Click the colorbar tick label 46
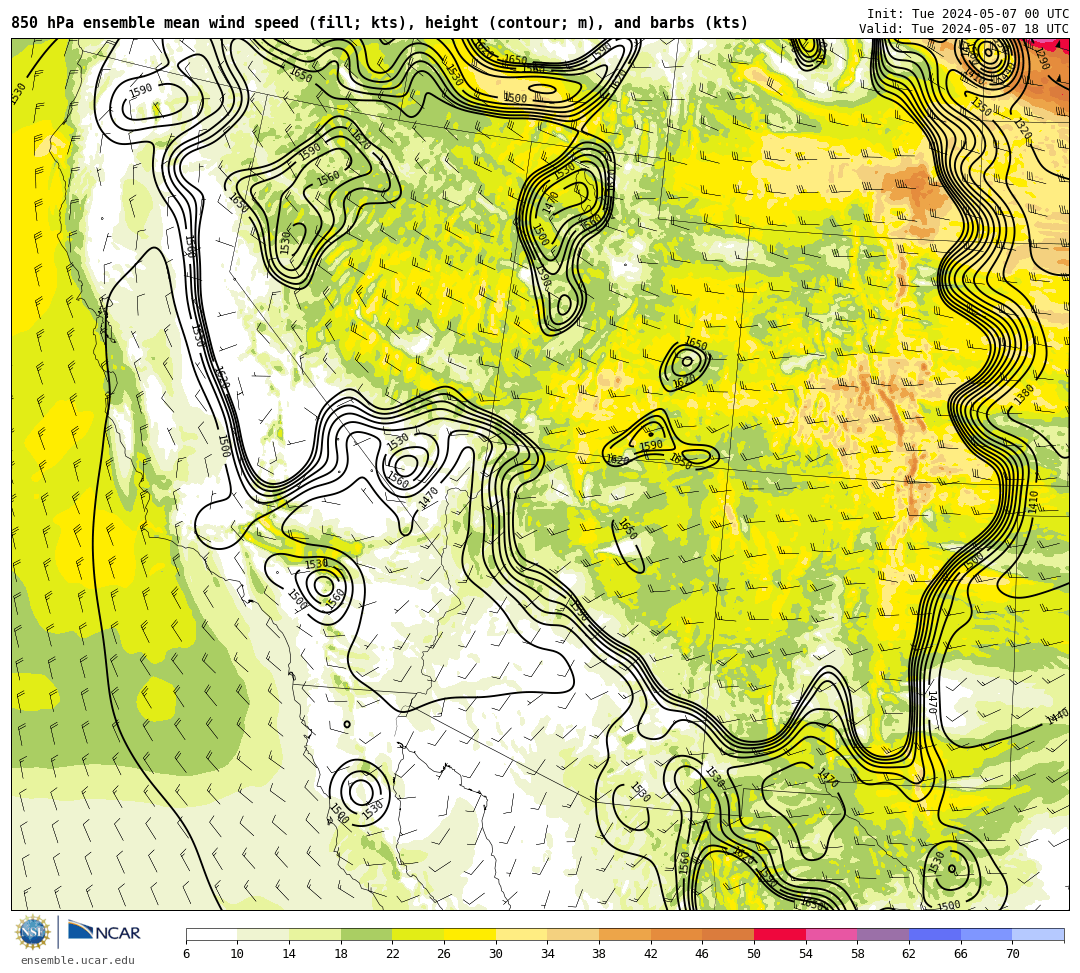 pos(703,954)
